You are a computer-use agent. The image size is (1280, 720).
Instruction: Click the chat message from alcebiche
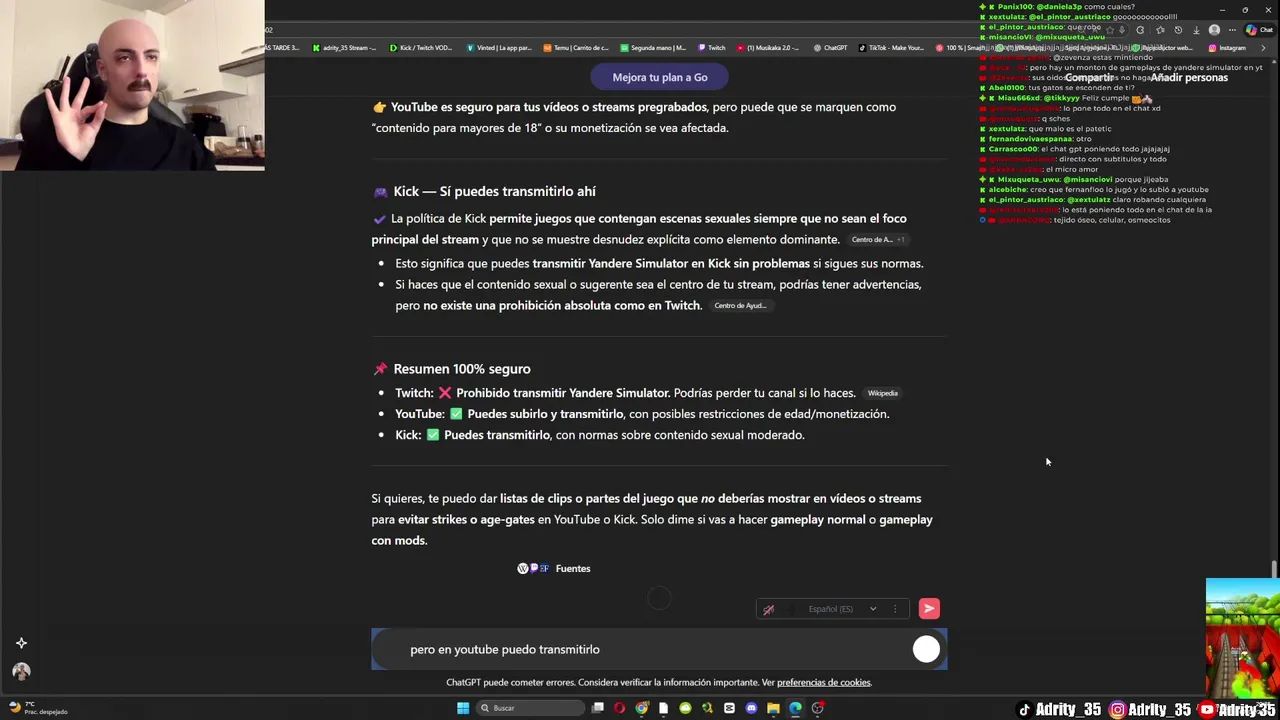click(x=1094, y=189)
